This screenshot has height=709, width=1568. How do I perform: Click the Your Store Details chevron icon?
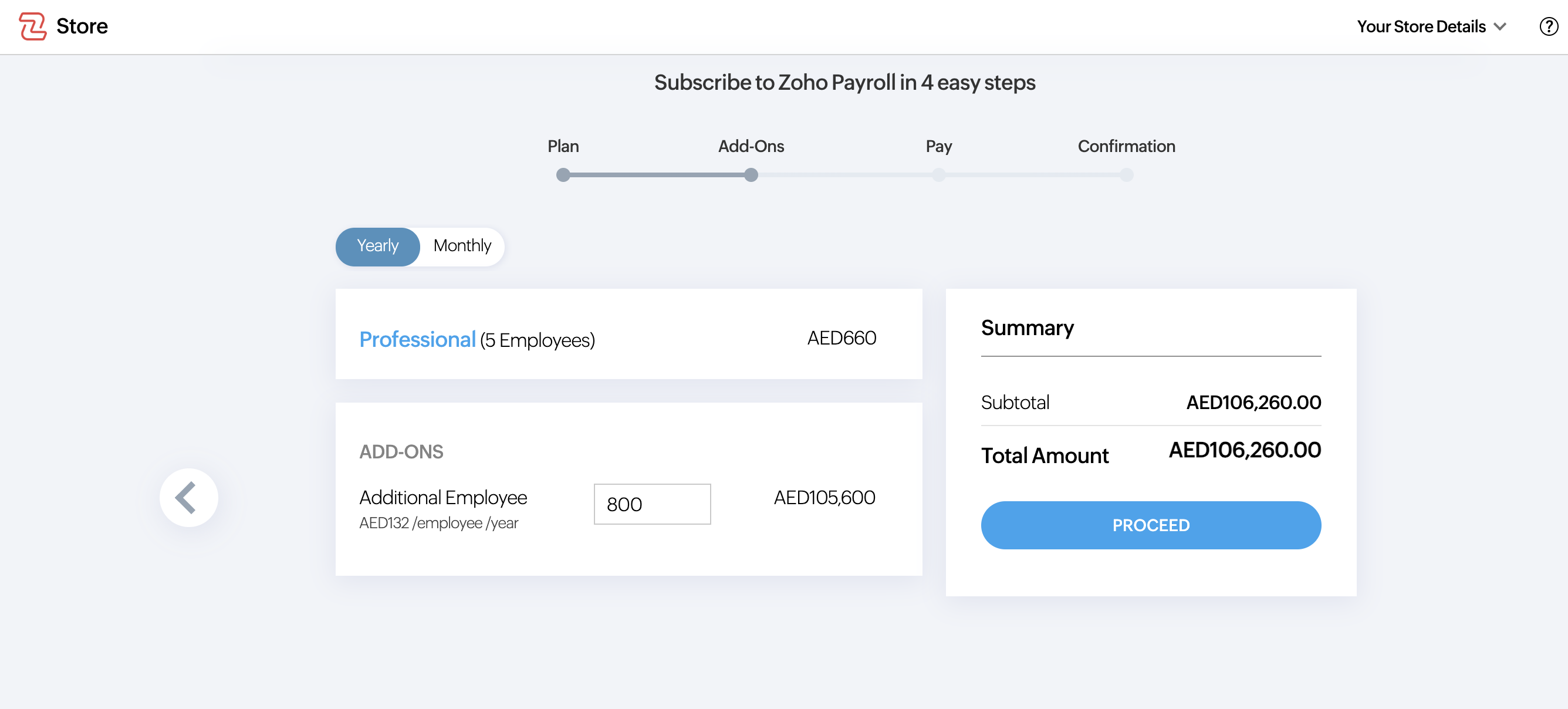point(1501,27)
